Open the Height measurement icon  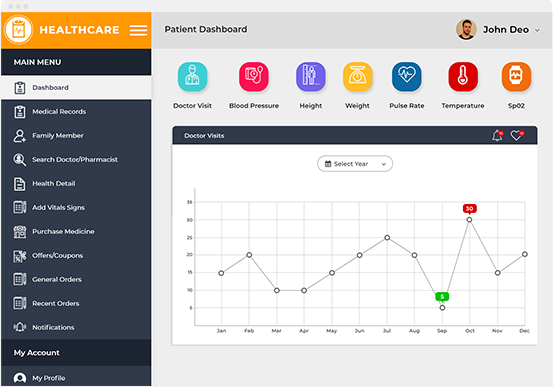click(x=310, y=77)
